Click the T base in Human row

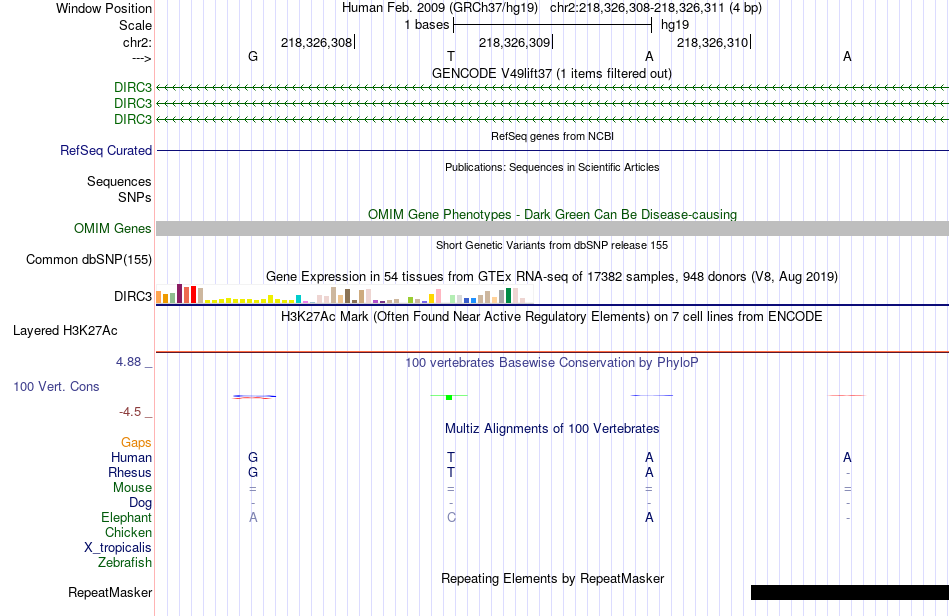[x=451, y=457]
